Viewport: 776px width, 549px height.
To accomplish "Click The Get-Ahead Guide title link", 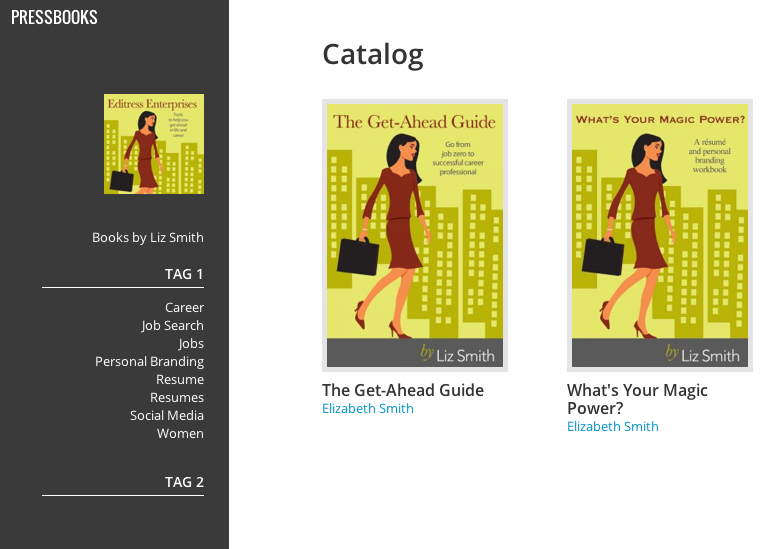I will pyautogui.click(x=403, y=390).
